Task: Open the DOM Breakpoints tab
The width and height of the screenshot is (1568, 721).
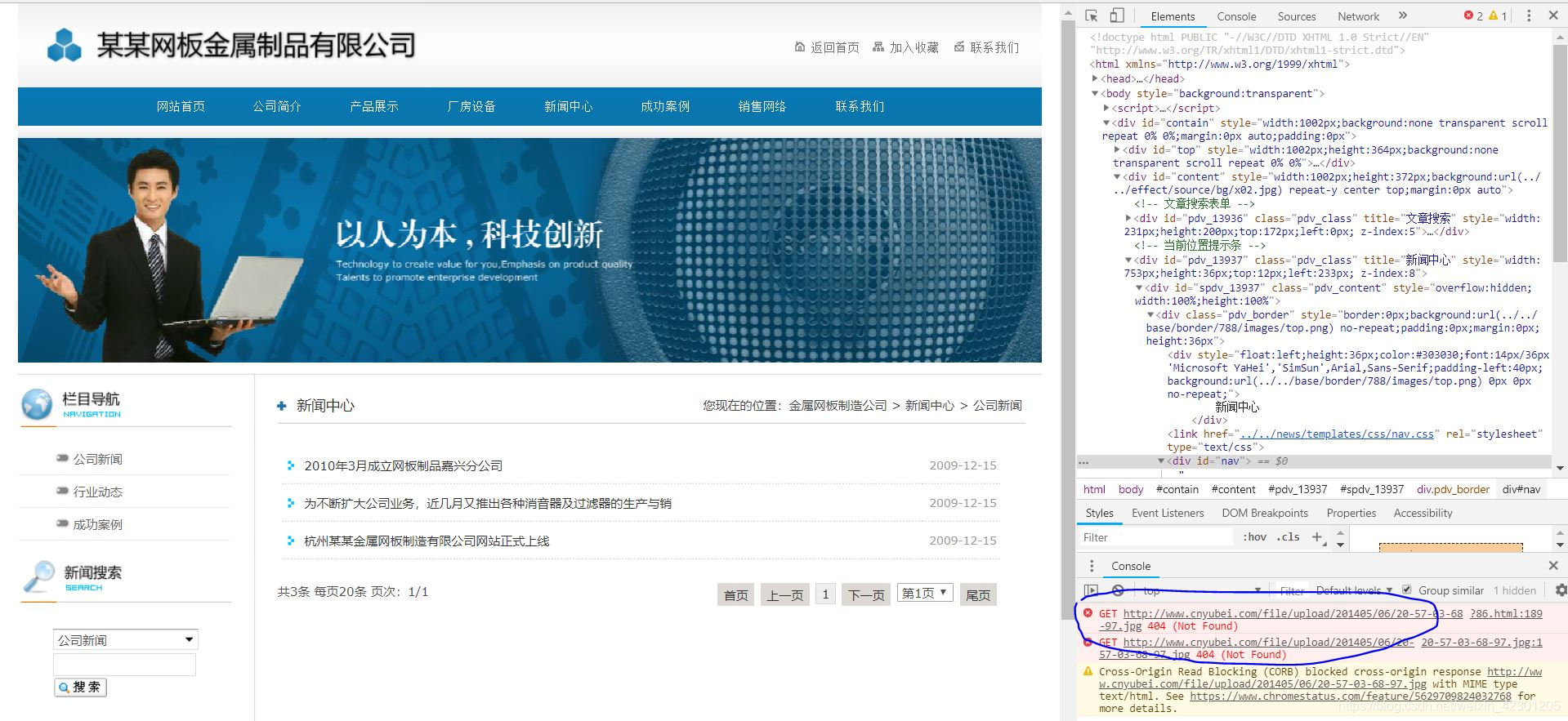Action: pyautogui.click(x=1265, y=513)
